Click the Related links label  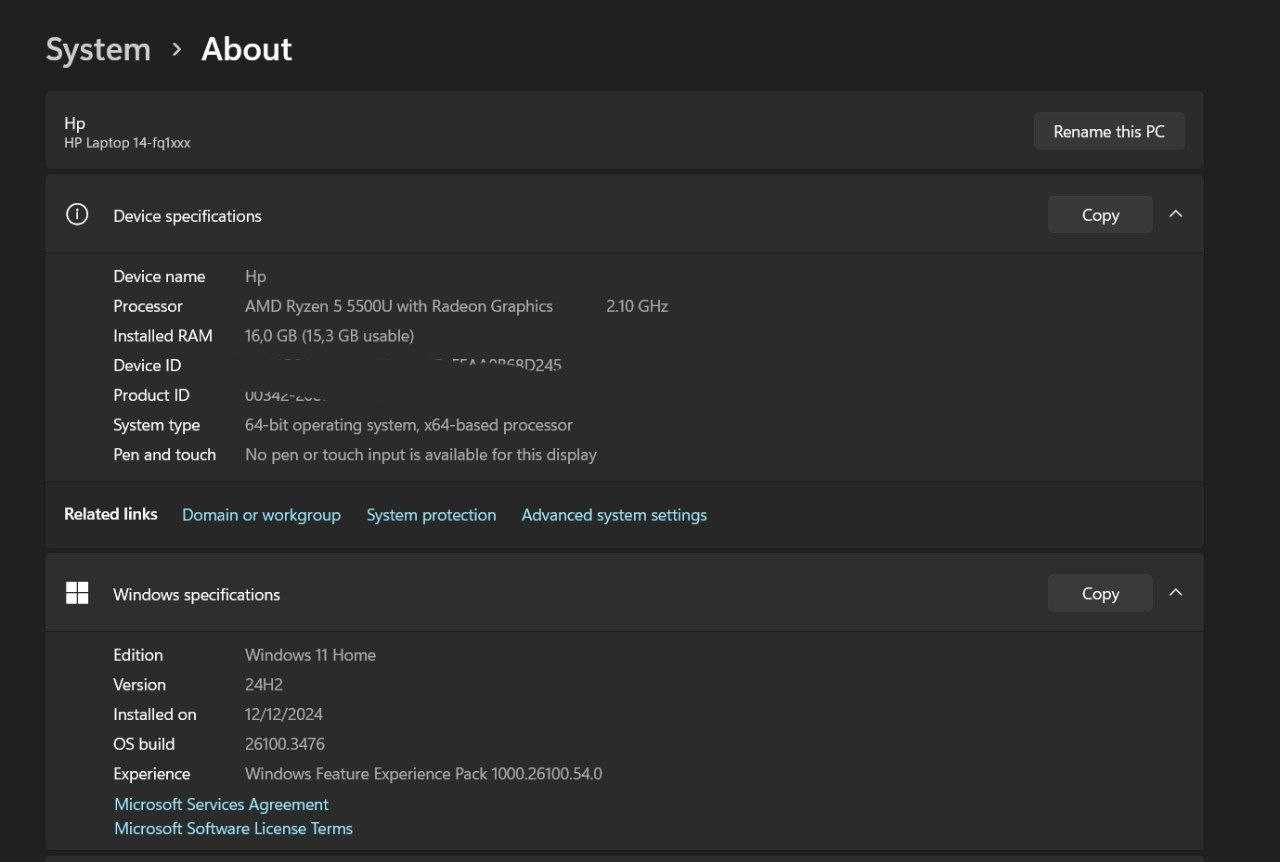click(x=111, y=514)
